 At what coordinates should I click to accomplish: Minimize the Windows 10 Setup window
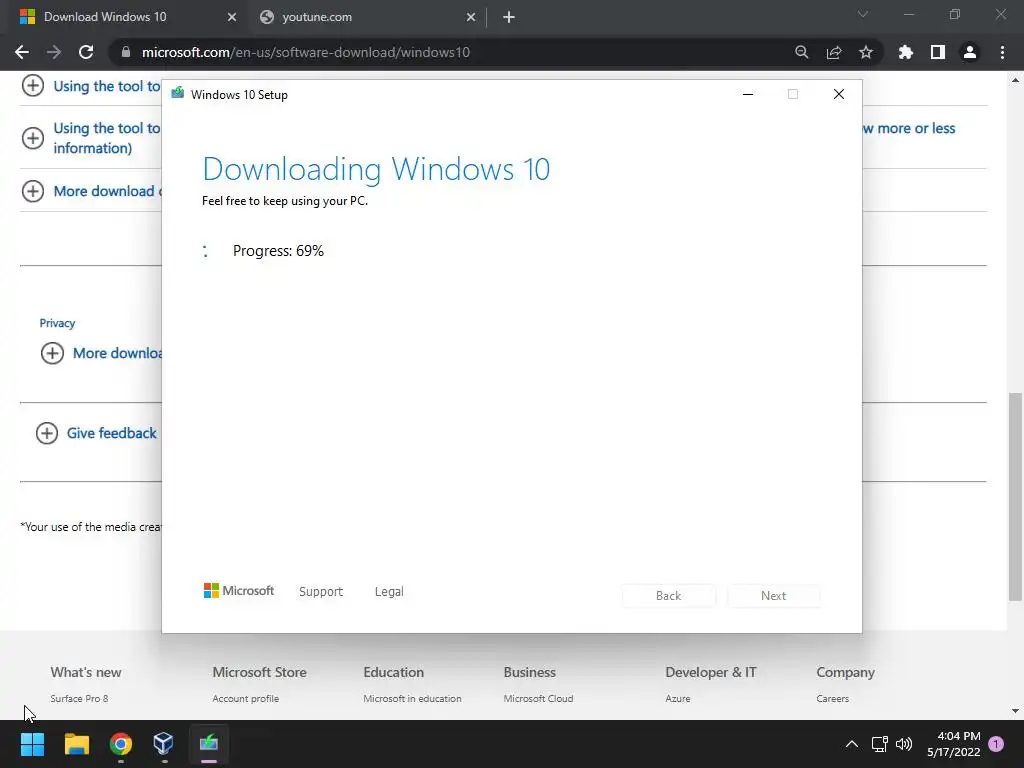(x=748, y=95)
